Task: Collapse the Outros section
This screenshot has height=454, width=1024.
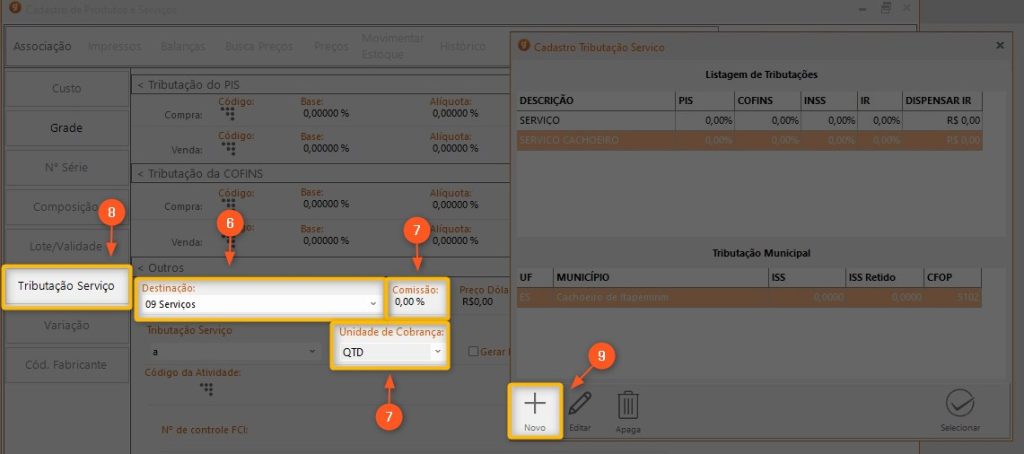Action: [x=140, y=268]
